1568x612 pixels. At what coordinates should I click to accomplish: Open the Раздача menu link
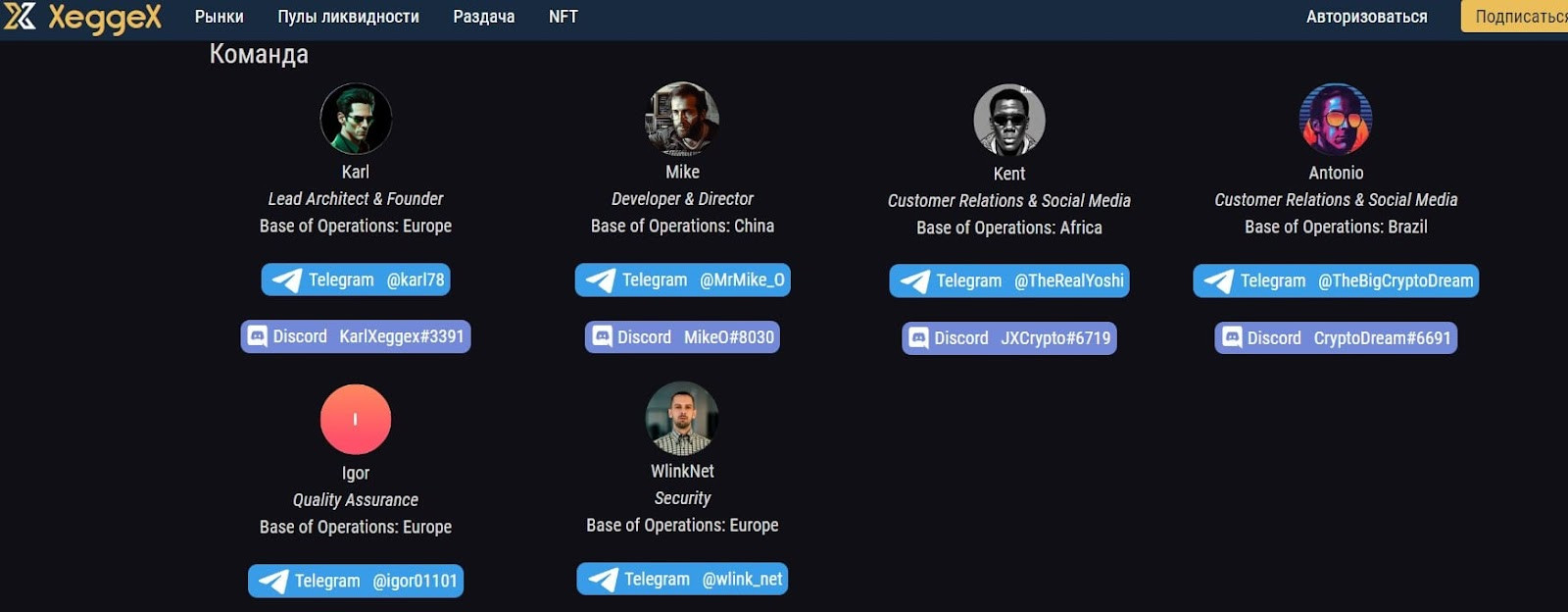pos(484,17)
